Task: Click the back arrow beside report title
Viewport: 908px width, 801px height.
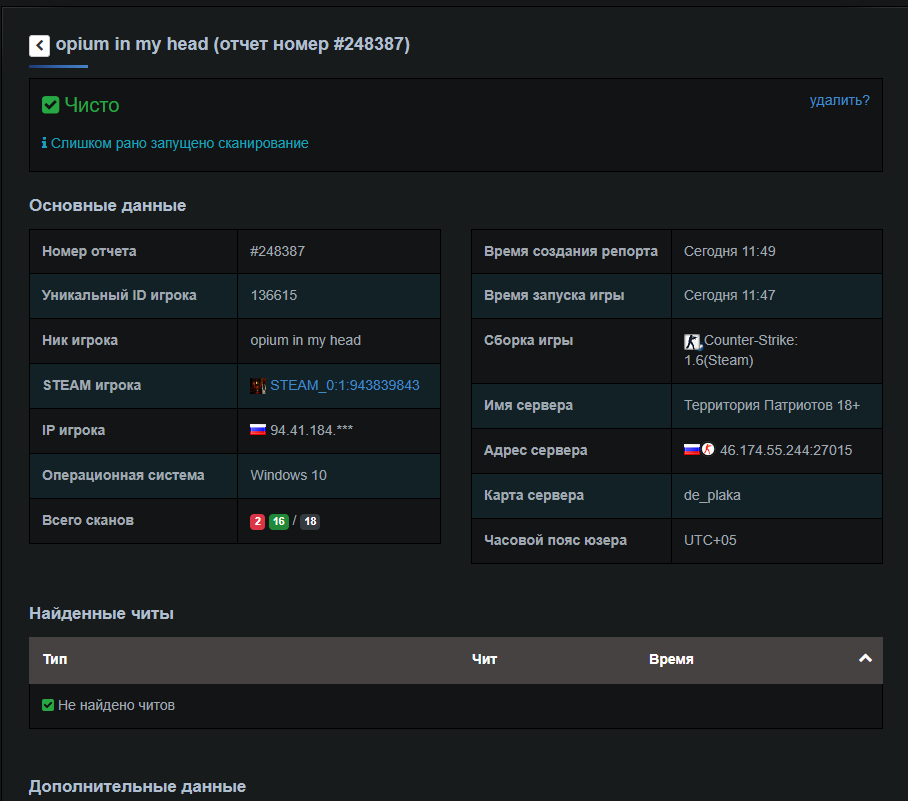Action: pos(39,45)
